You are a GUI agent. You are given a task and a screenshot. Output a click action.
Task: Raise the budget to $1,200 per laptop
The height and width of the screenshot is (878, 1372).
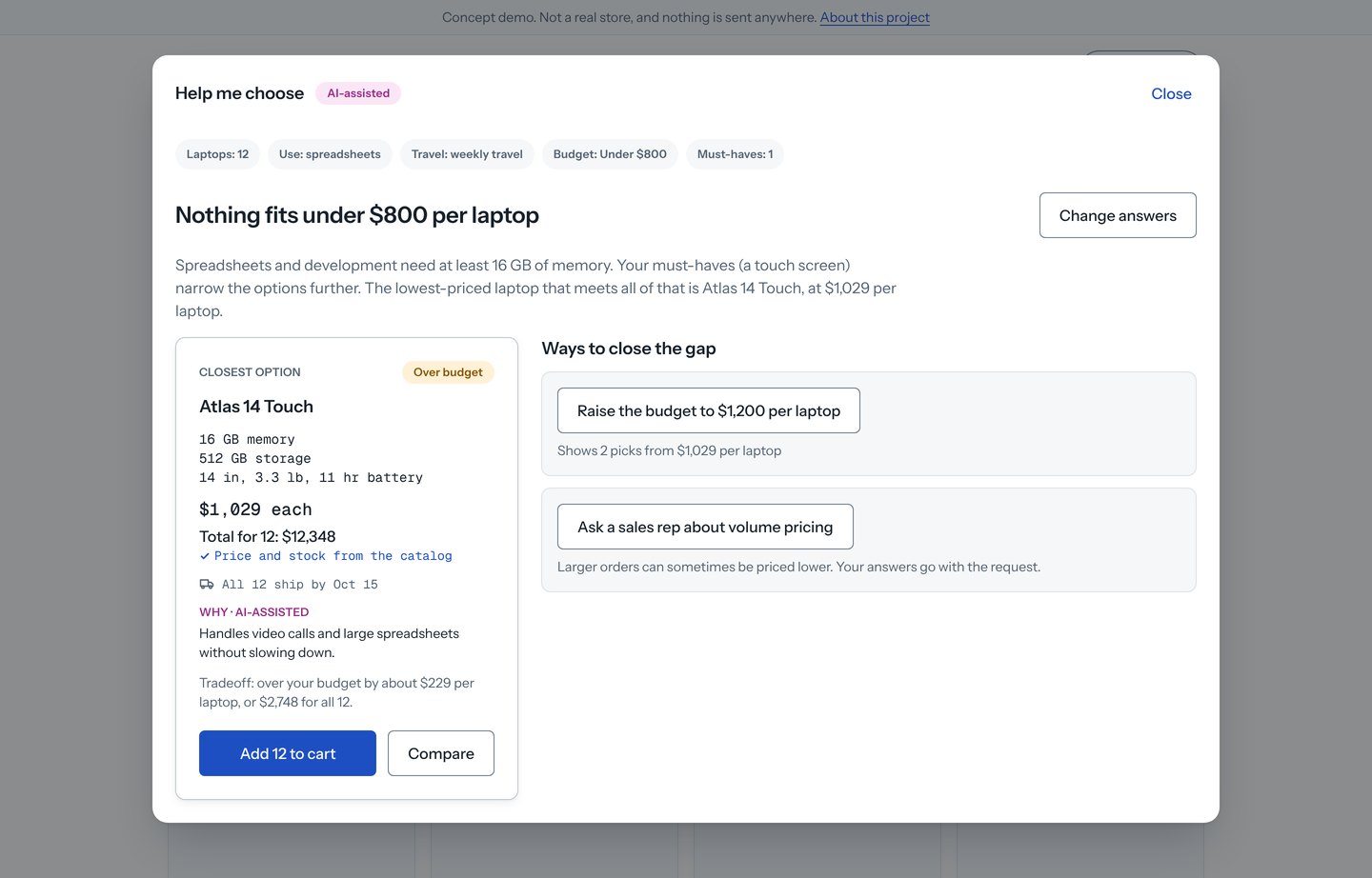pyautogui.click(x=709, y=410)
